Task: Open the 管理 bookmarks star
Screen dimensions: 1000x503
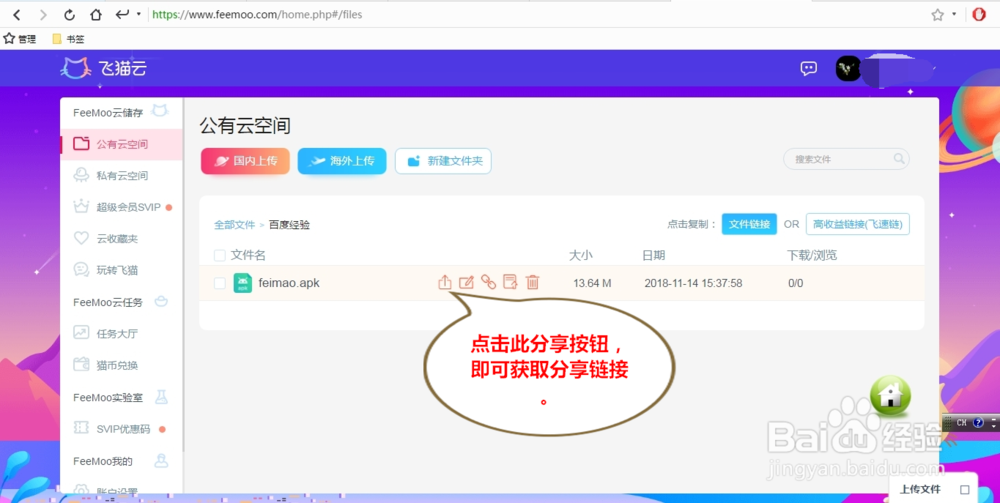Action: pos(9,38)
